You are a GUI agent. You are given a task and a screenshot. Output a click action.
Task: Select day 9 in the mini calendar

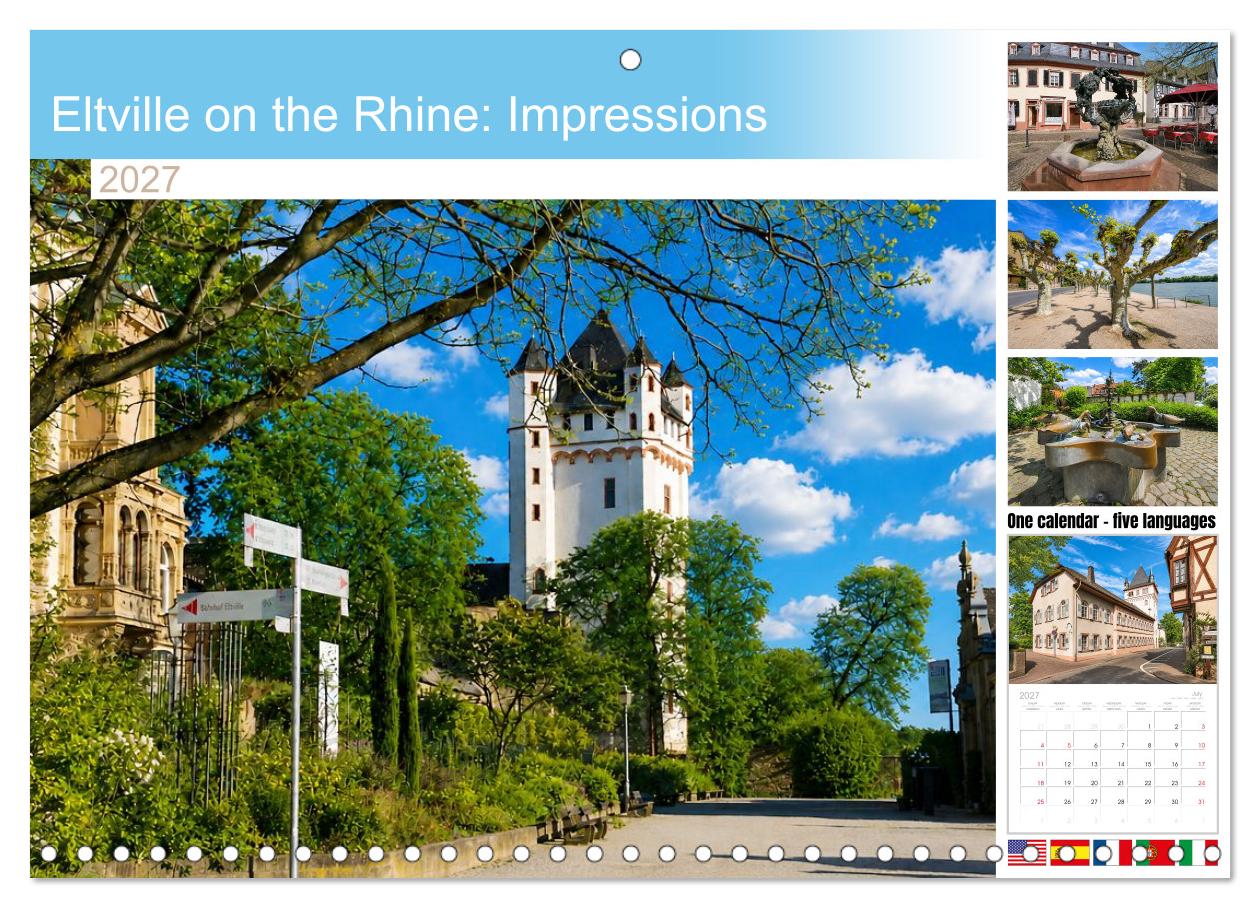(x=1176, y=745)
